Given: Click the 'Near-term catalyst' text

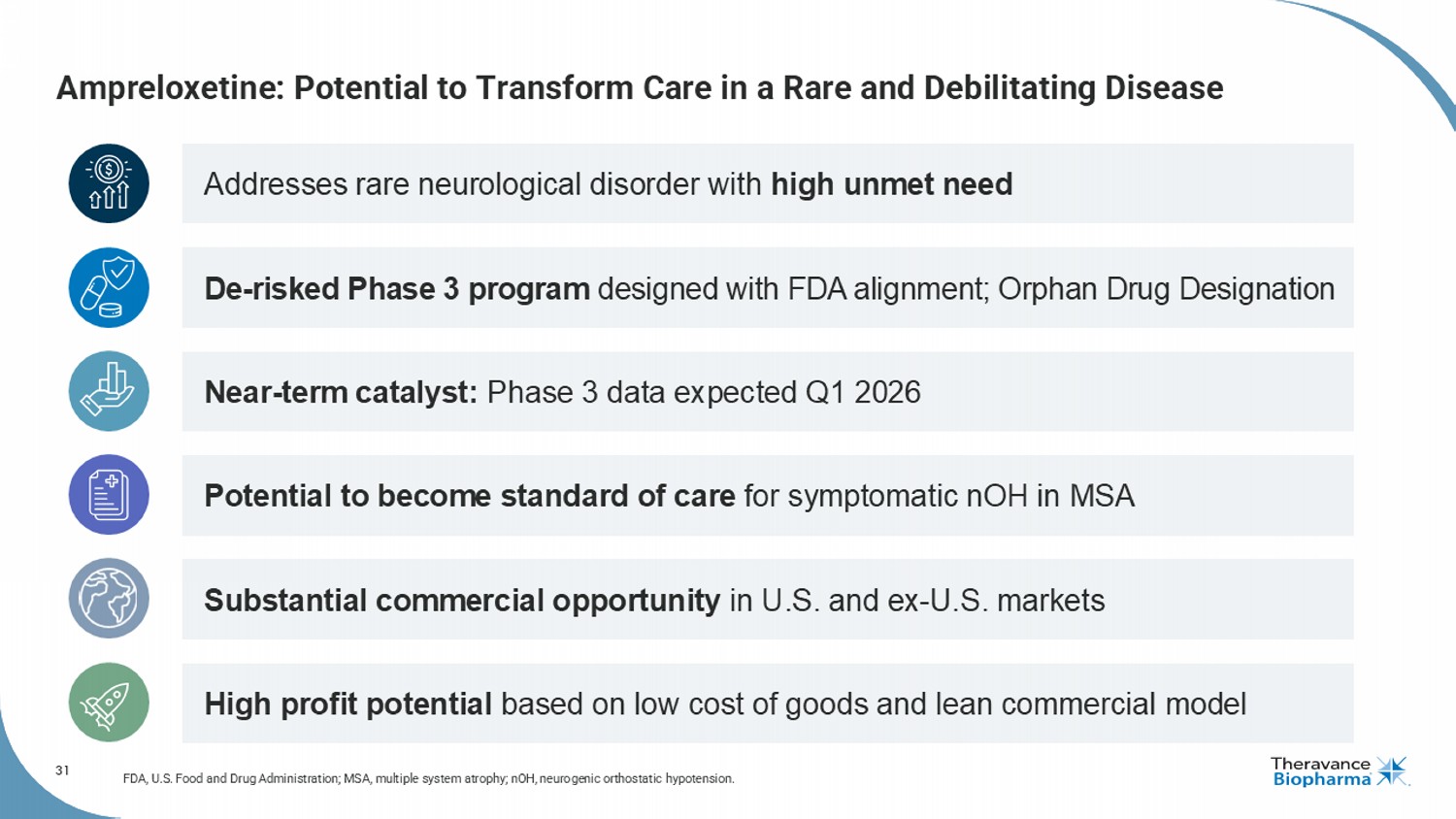Looking at the screenshot, I should 341,392.
